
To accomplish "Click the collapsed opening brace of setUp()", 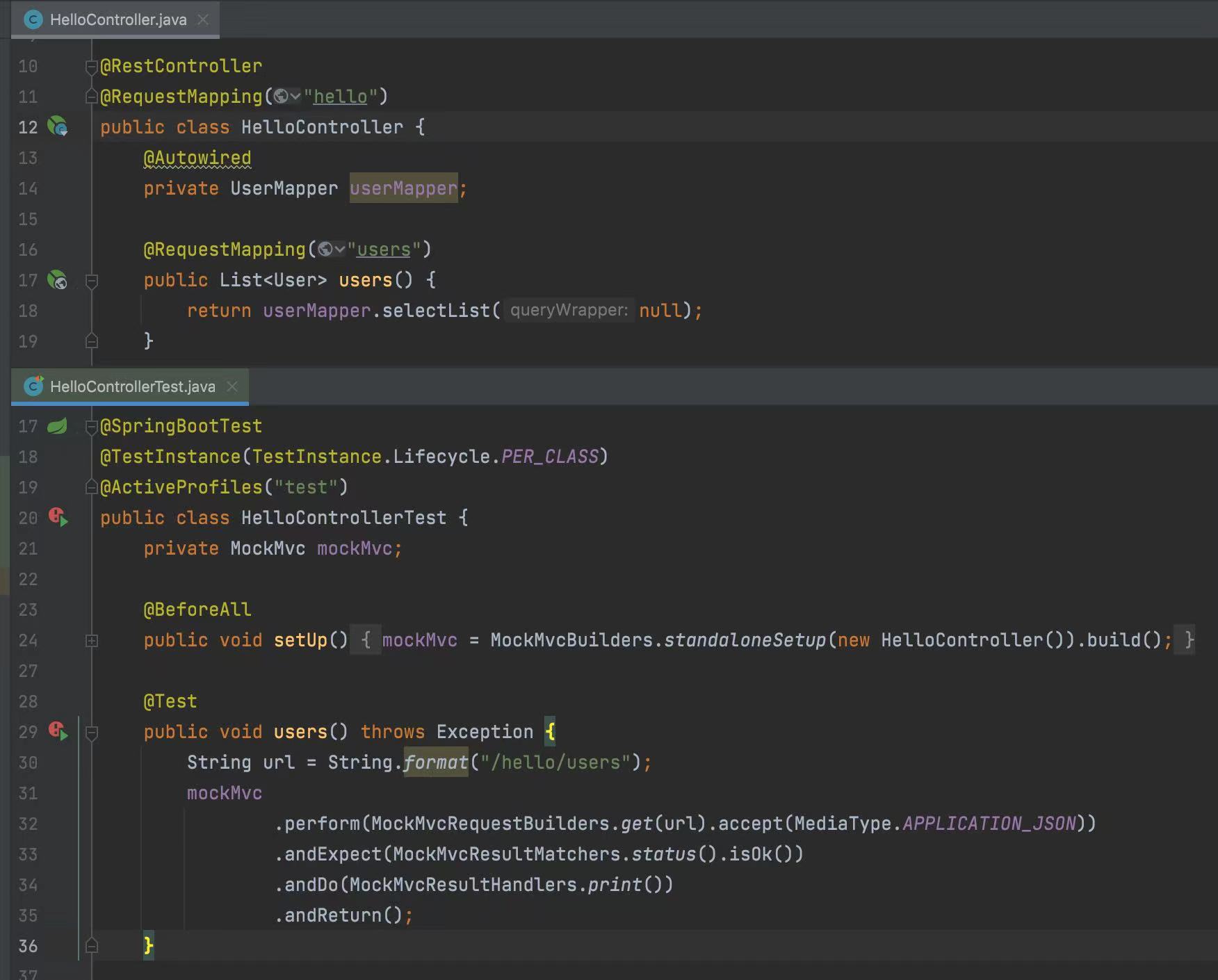I will coord(366,640).
